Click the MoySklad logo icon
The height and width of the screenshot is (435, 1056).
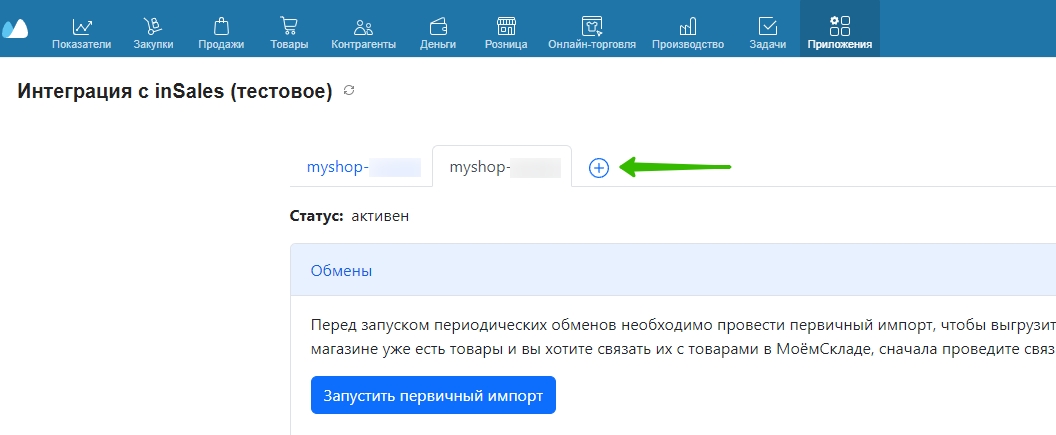tap(15, 29)
